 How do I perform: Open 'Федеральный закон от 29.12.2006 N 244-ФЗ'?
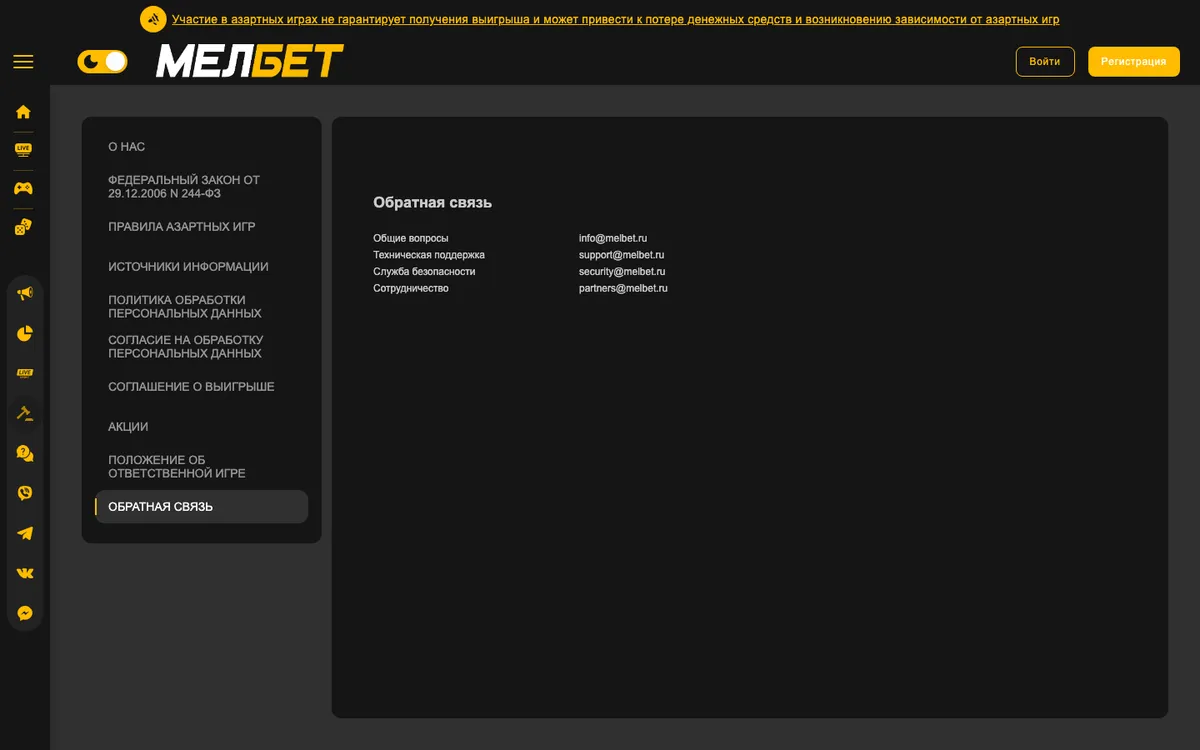pyautogui.click(x=184, y=187)
